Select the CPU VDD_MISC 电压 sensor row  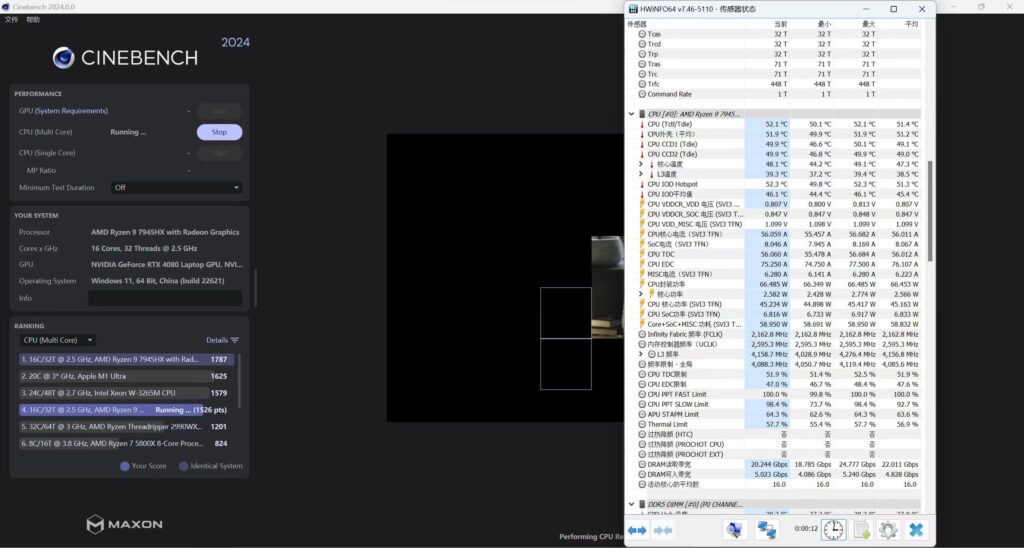point(774,224)
